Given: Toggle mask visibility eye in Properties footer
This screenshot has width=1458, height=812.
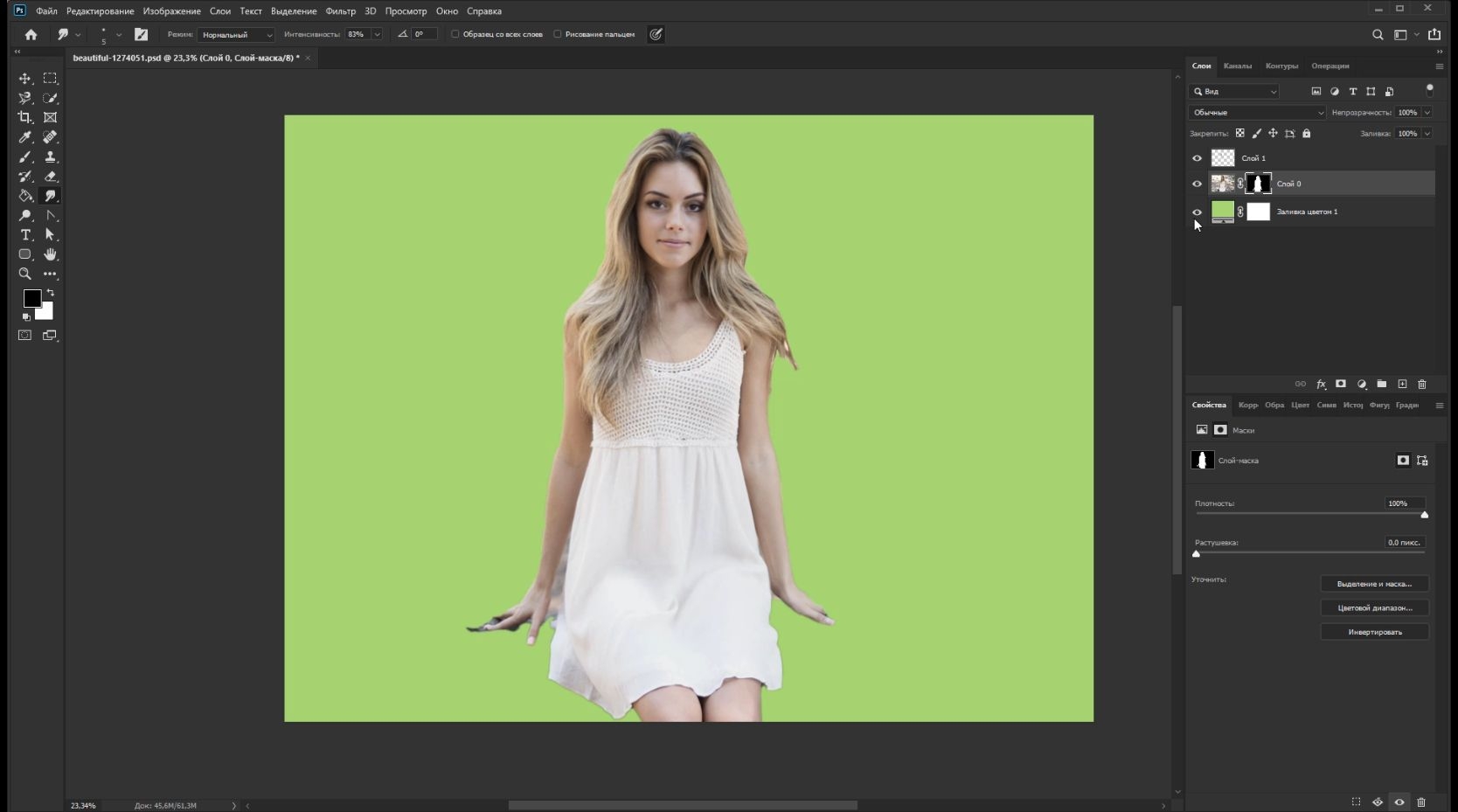Looking at the screenshot, I should [1399, 802].
